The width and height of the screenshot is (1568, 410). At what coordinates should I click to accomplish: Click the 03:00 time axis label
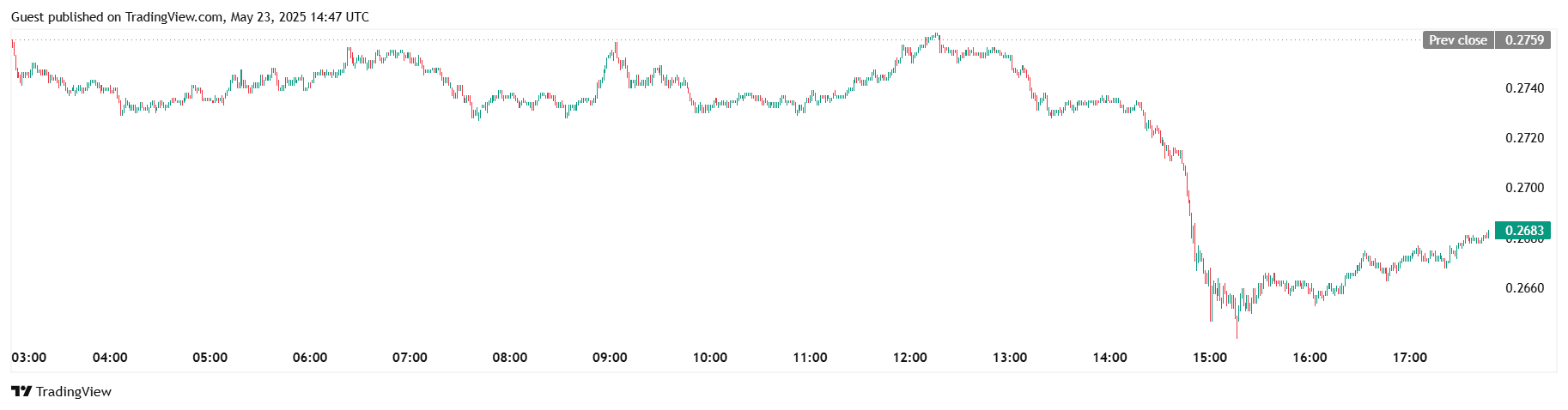coord(29,358)
